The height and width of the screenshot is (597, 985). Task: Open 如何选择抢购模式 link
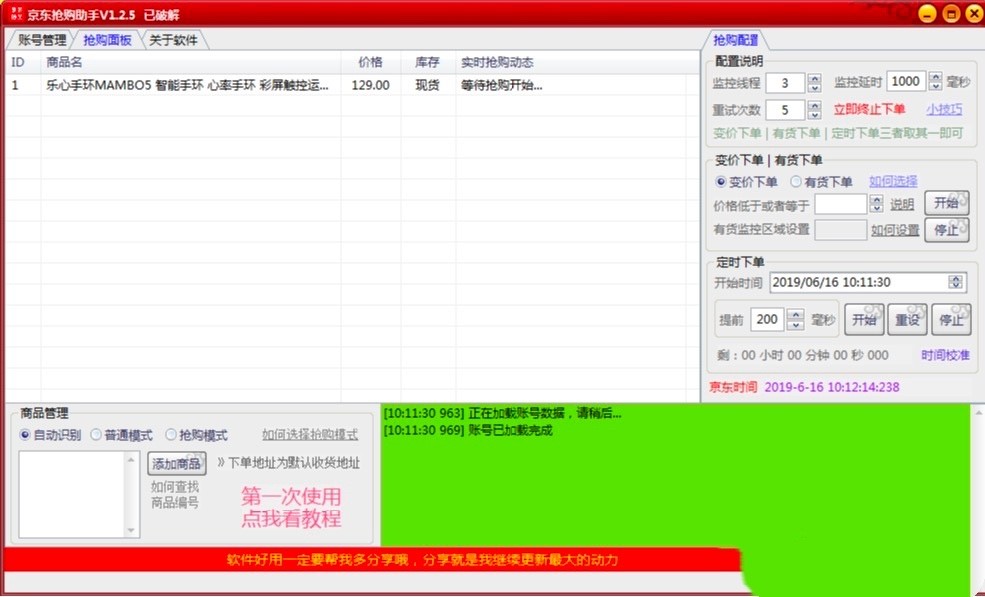(310, 434)
